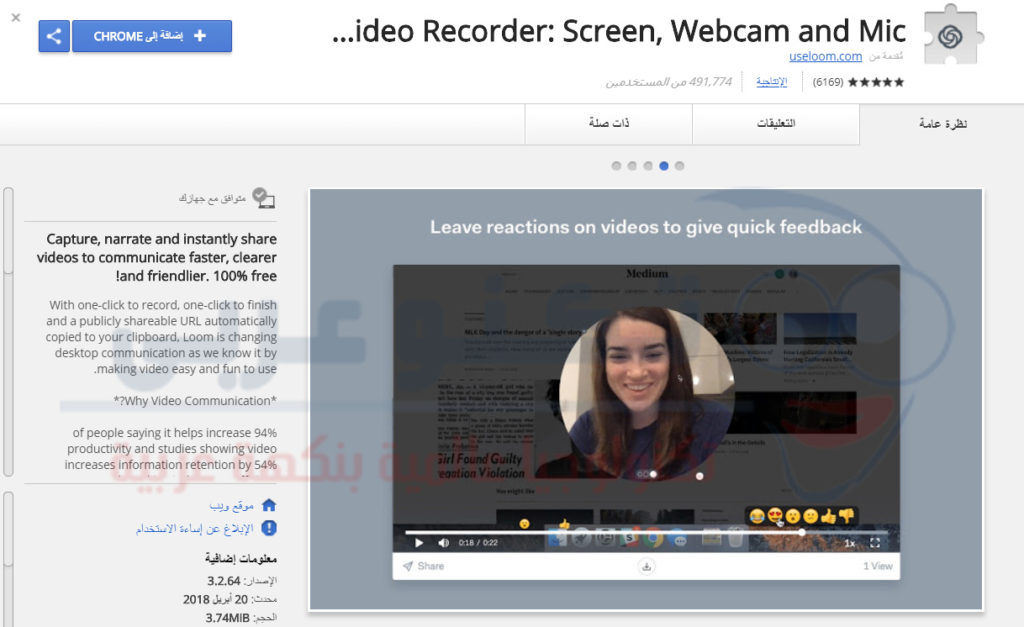Click the (6169) ratings count
The height and width of the screenshot is (627, 1024).
(828, 82)
